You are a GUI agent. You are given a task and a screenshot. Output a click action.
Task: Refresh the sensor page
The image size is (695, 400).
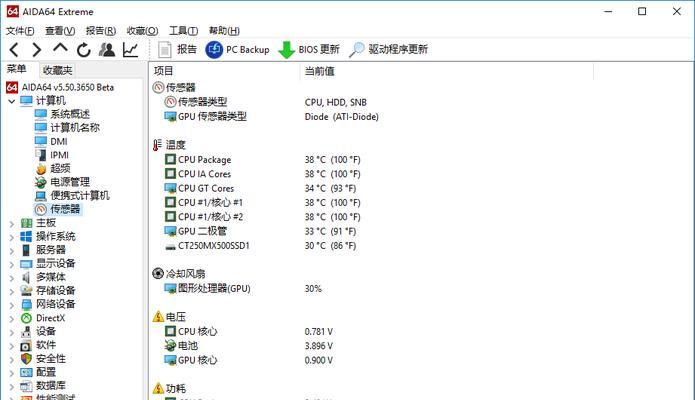coord(83,50)
